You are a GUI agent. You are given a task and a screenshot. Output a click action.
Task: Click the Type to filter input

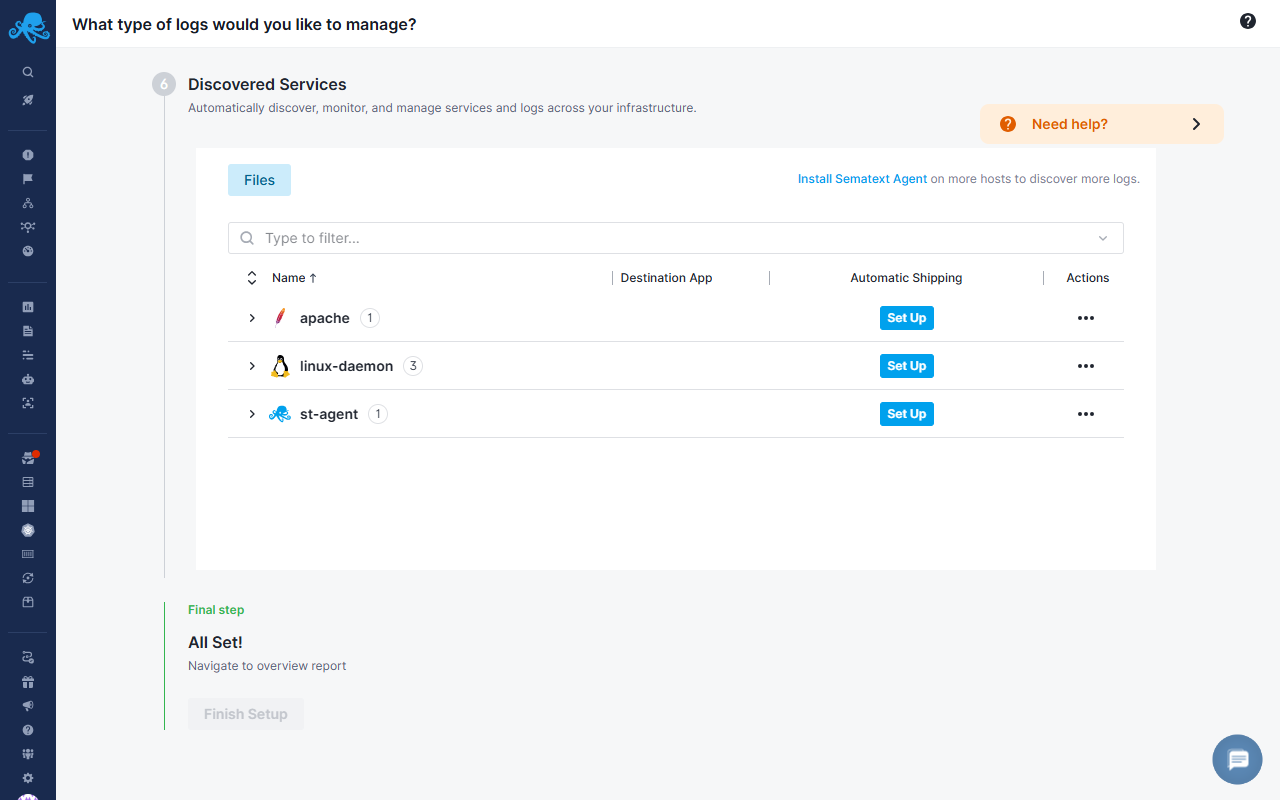coord(660,238)
